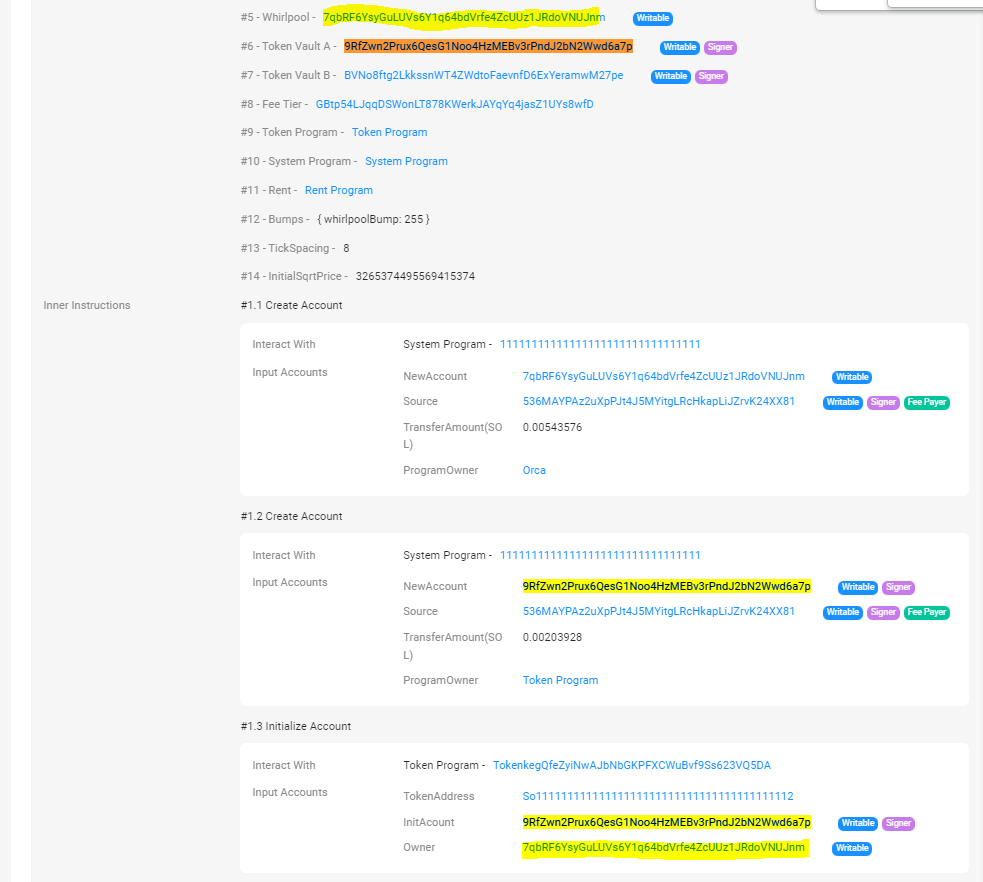Click the Writable badge next to Whirlpool
The height and width of the screenshot is (882, 983).
point(652,17)
